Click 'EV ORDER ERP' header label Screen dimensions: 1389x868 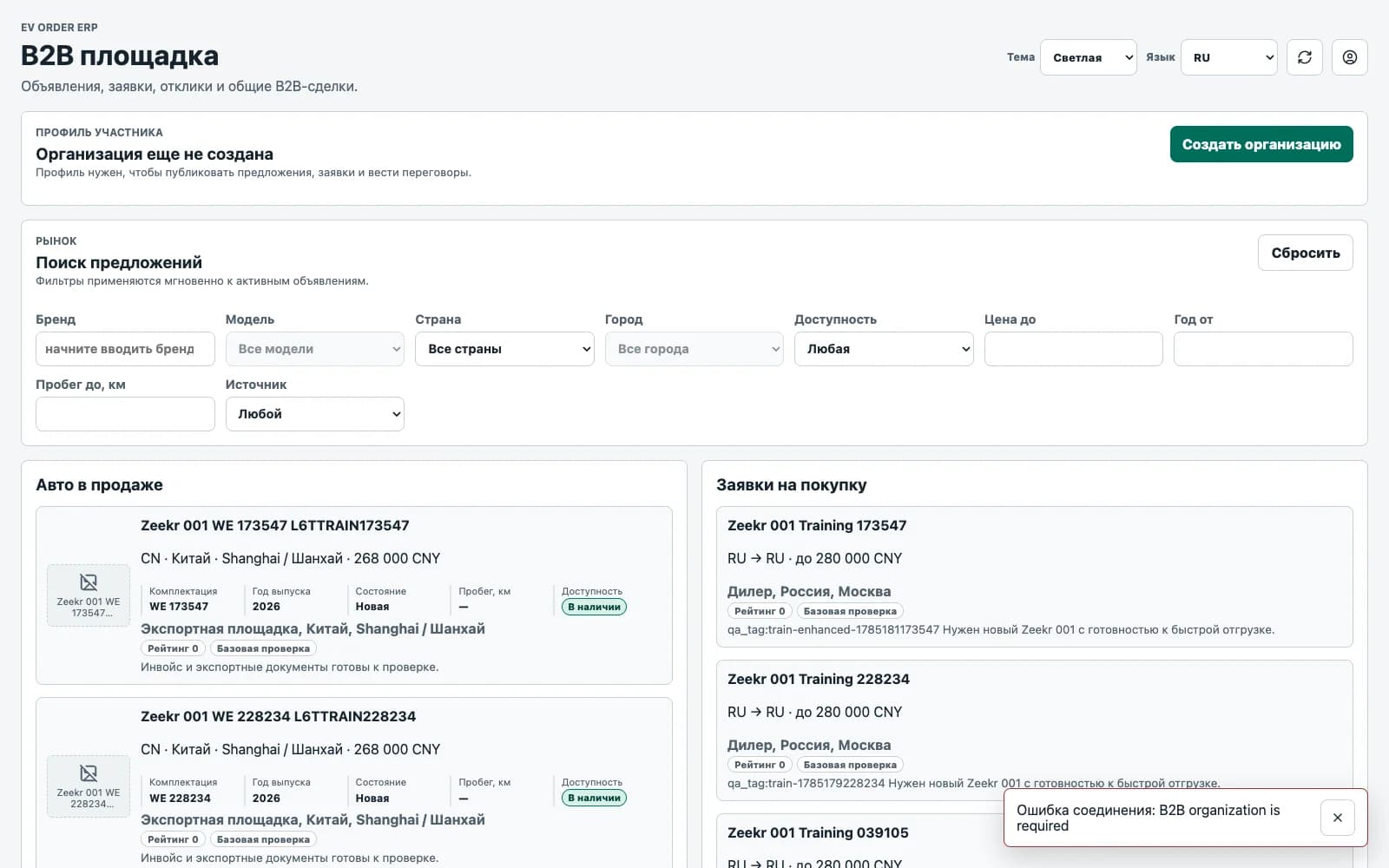(x=59, y=28)
